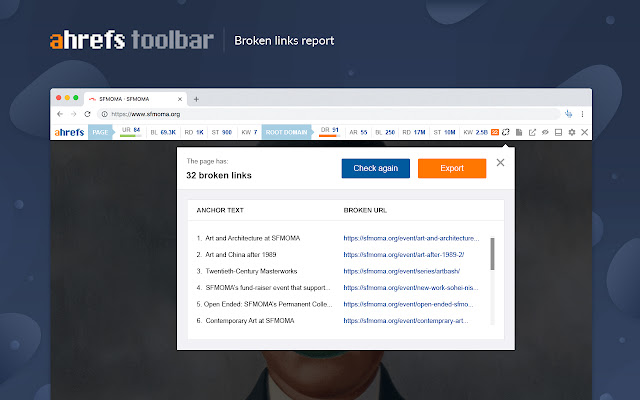Click anchor text 'Open Ended: SFMOMA's Permanent Colle...'
The width and height of the screenshot is (640, 400).
[x=268, y=304]
